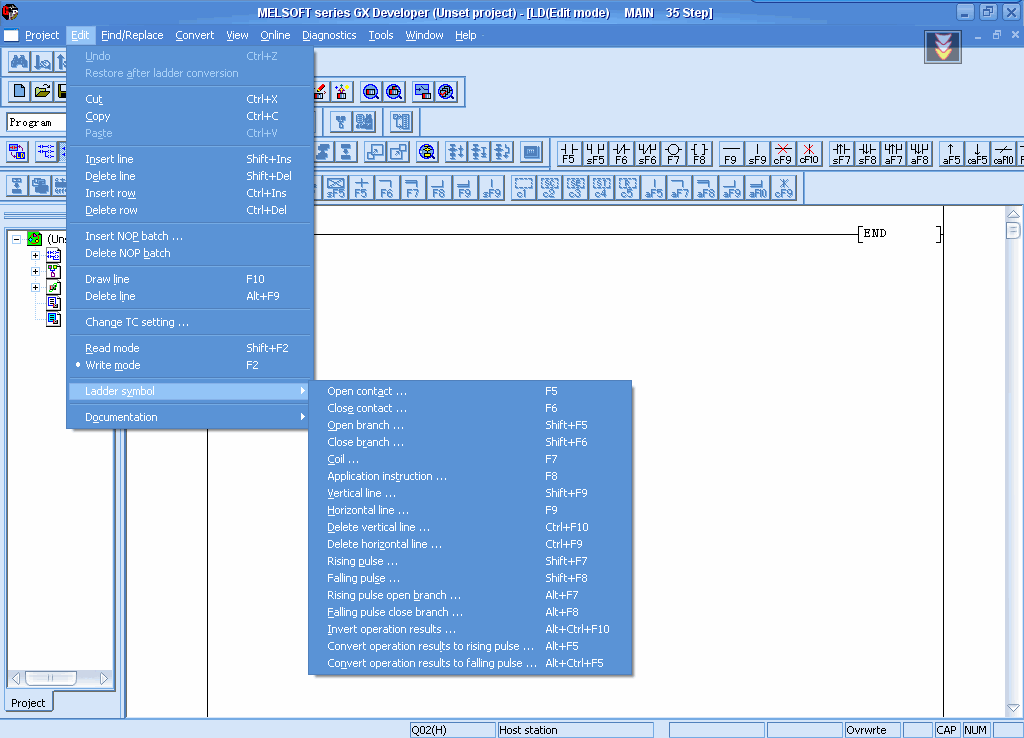Select the sF7 rising pulse toolbar icon
Image resolution: width=1024 pixels, height=738 pixels.
pyautogui.click(x=841, y=153)
